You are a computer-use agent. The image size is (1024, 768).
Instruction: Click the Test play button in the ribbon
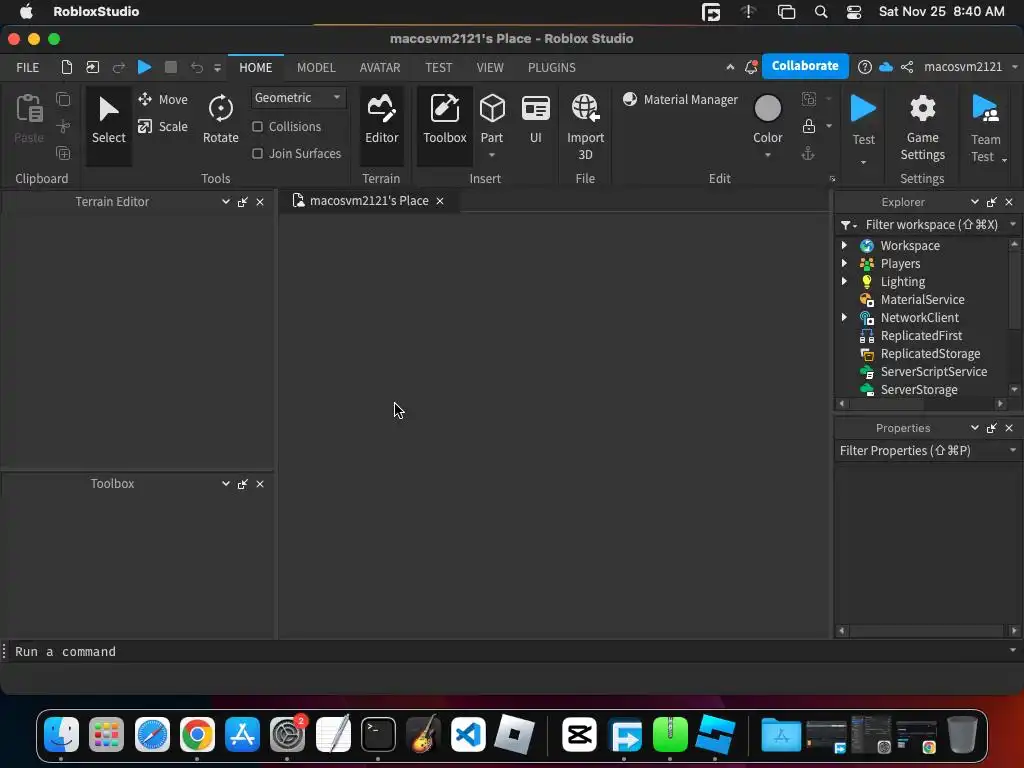pos(863,120)
